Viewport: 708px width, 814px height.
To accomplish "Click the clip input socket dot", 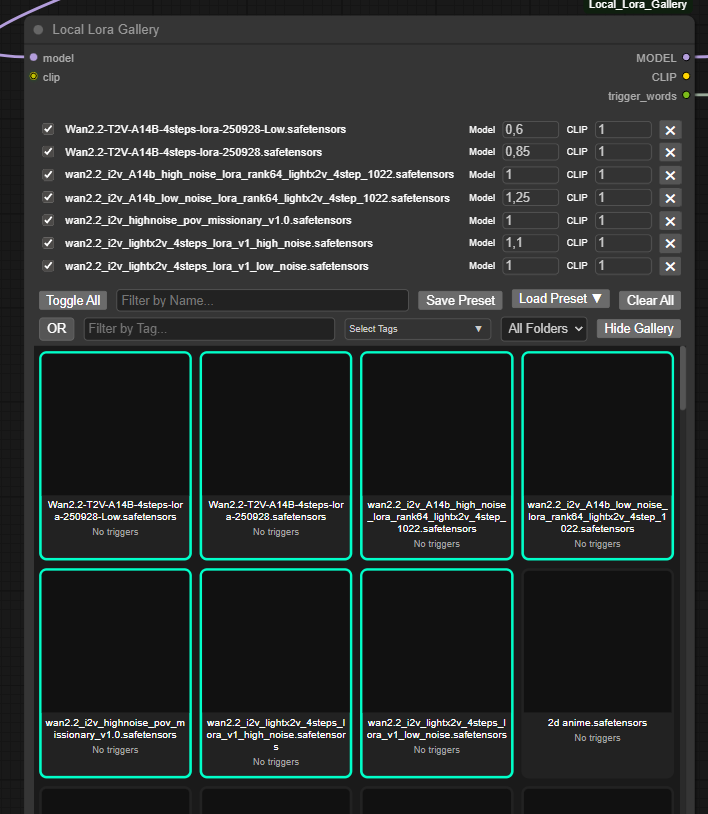I will tap(34, 76).
